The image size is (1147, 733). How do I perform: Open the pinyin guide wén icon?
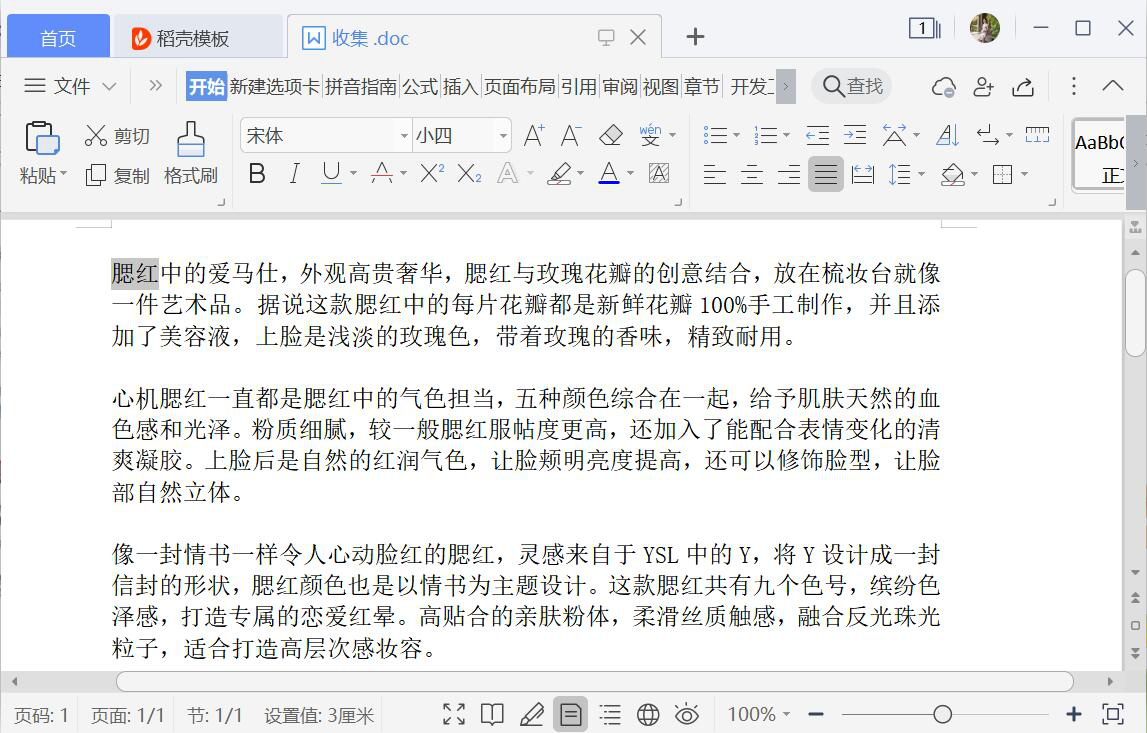click(x=650, y=135)
